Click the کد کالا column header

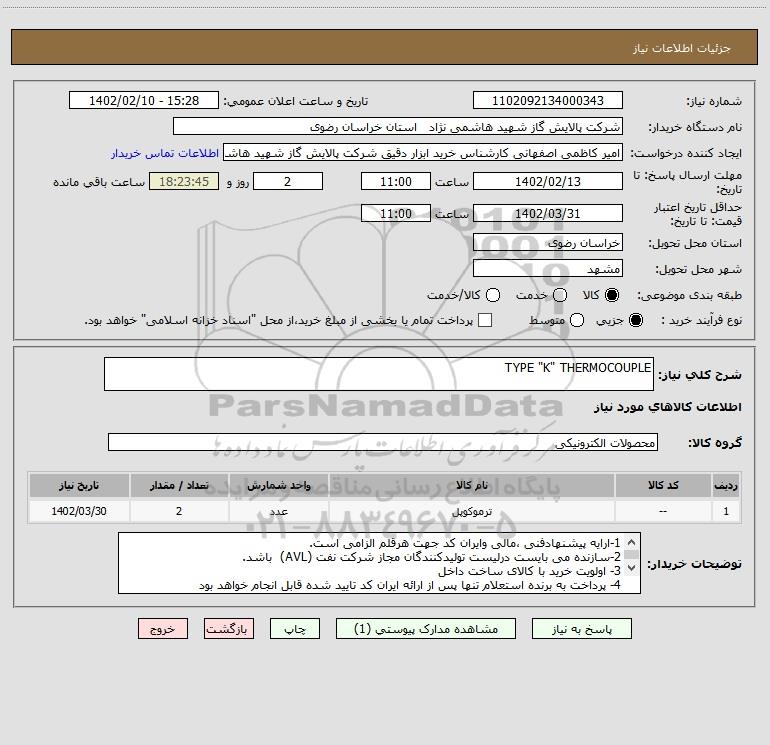663,485
